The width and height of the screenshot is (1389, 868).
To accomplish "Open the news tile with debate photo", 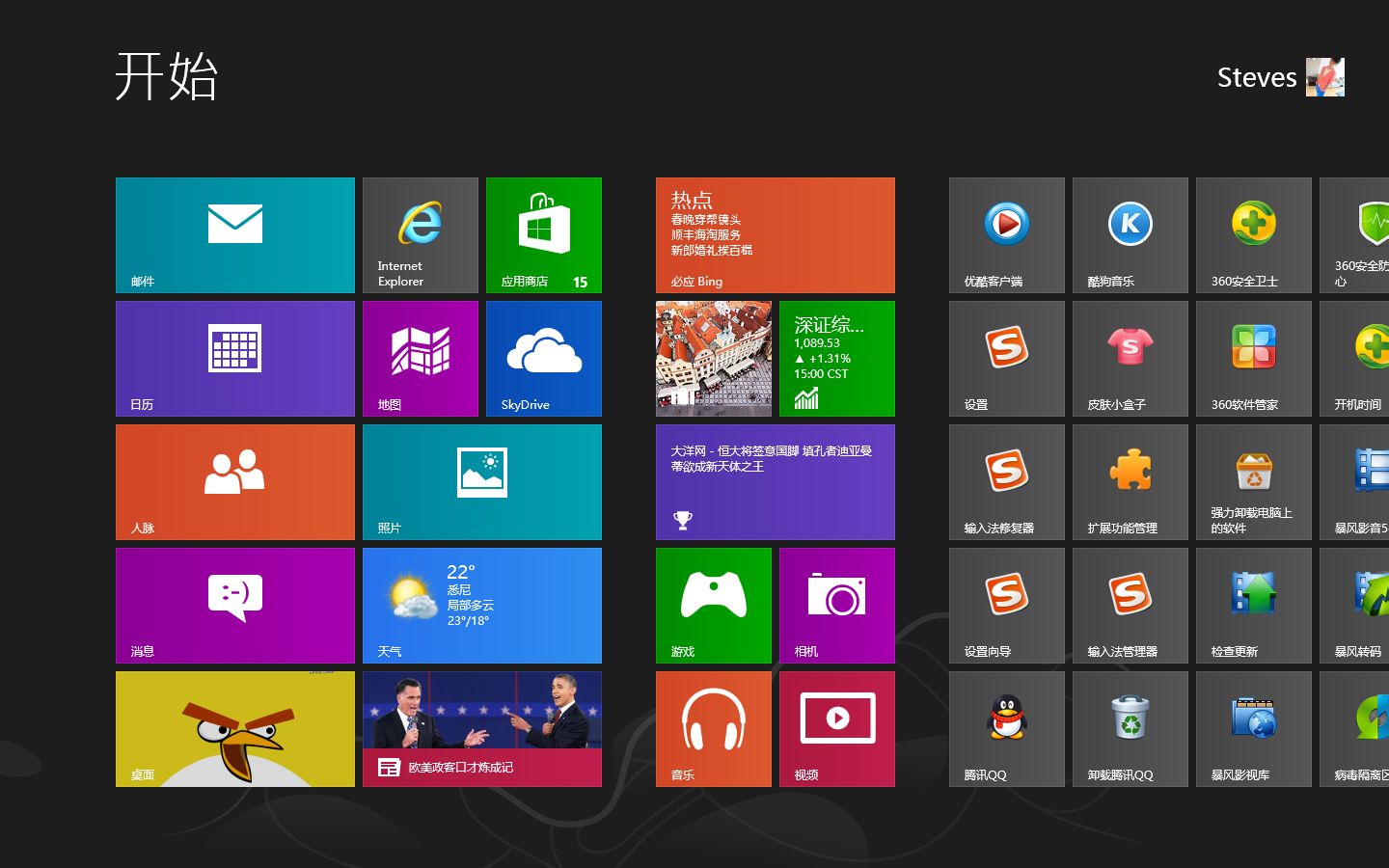I will [x=482, y=729].
